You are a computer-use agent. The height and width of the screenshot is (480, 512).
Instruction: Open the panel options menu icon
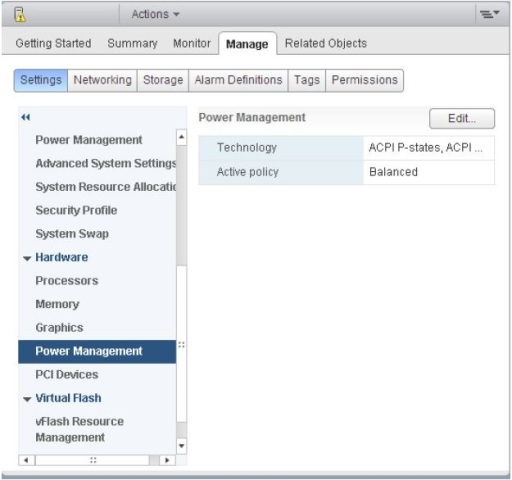[489, 14]
